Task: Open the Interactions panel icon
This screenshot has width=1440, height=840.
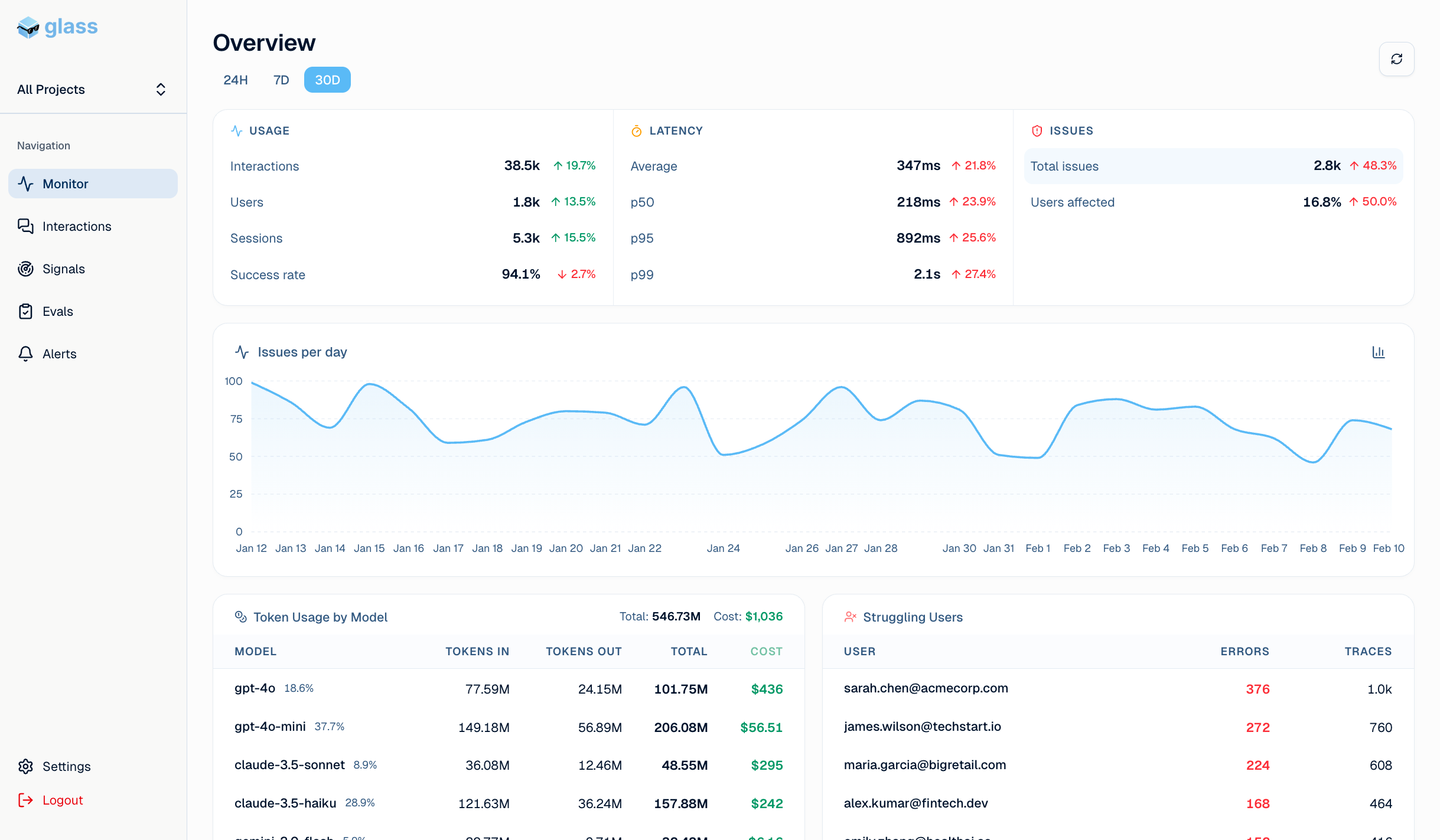Action: coord(26,226)
